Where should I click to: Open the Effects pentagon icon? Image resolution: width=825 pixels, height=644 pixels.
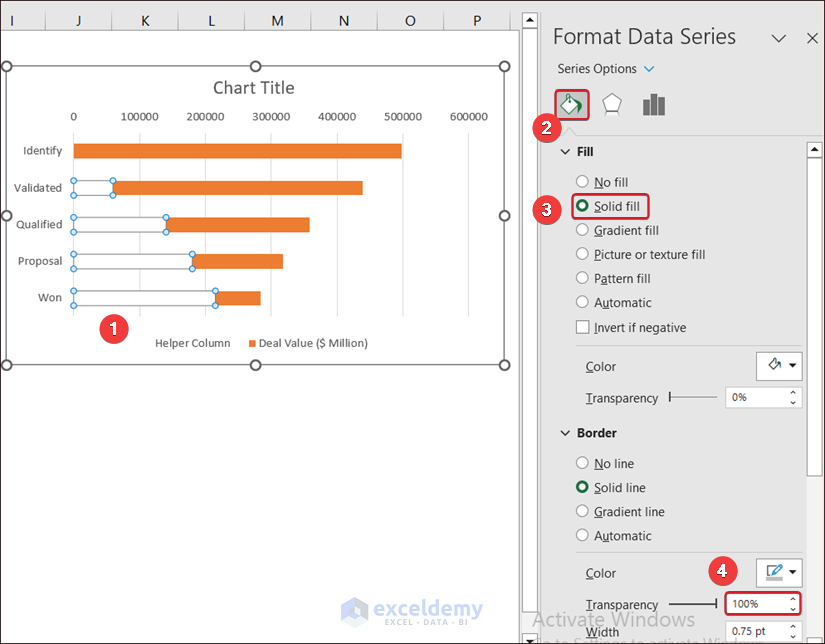tap(612, 105)
